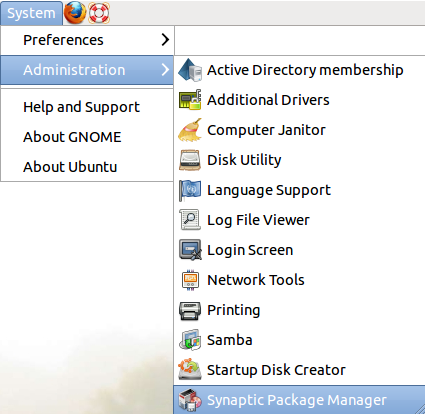425x414 pixels.
Task: Click the Synaptic Package Manager icon
Action: tap(190, 400)
